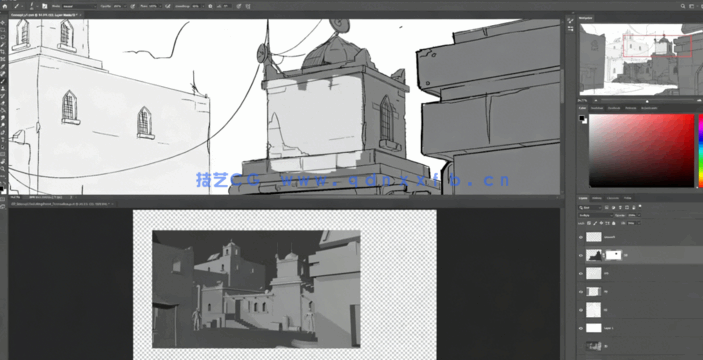This screenshot has height=360, width=703.
Task: Filter layers by adjustment layers
Action: [613, 208]
